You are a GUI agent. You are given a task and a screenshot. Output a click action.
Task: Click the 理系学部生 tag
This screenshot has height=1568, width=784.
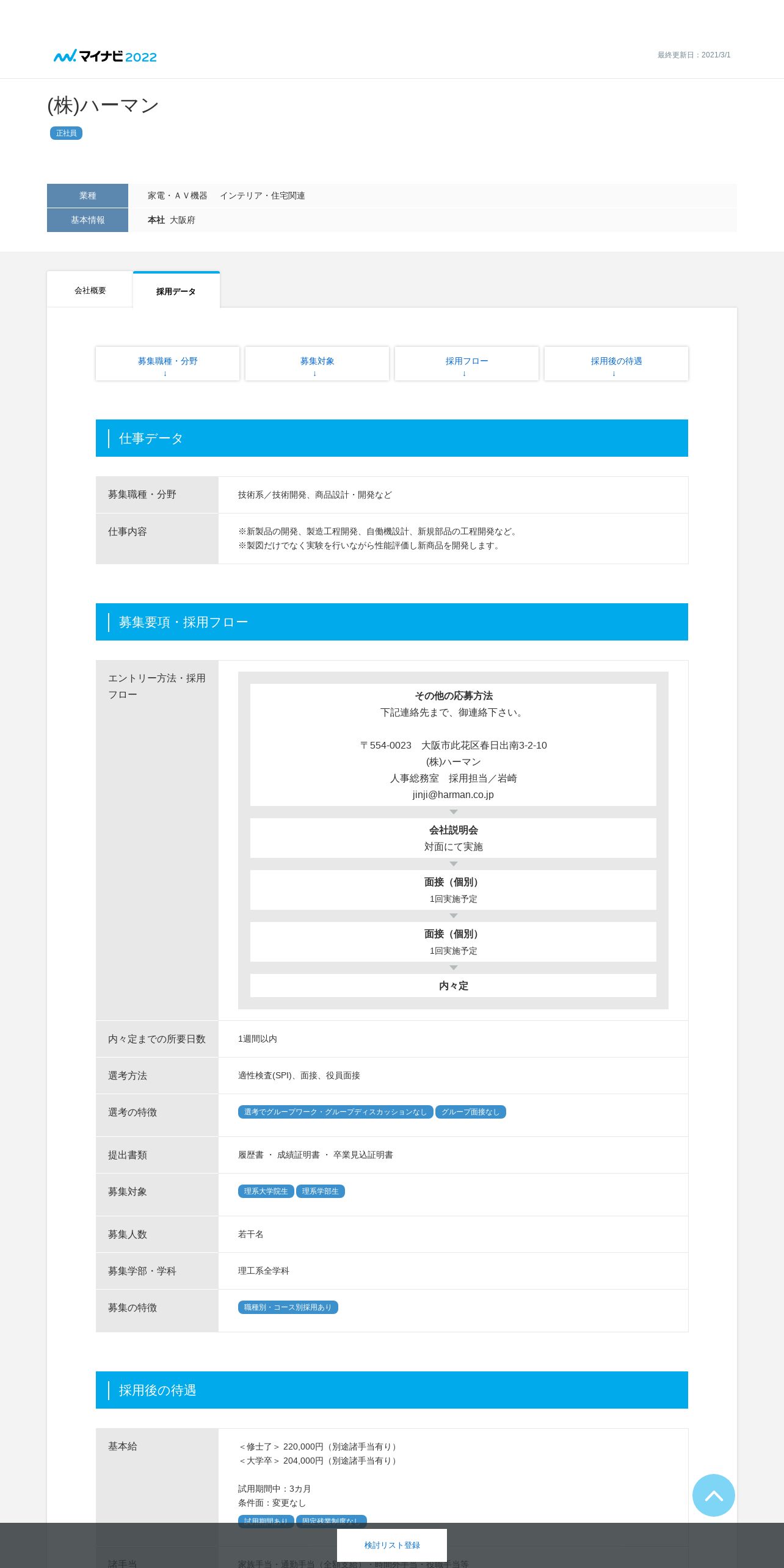320,1191
